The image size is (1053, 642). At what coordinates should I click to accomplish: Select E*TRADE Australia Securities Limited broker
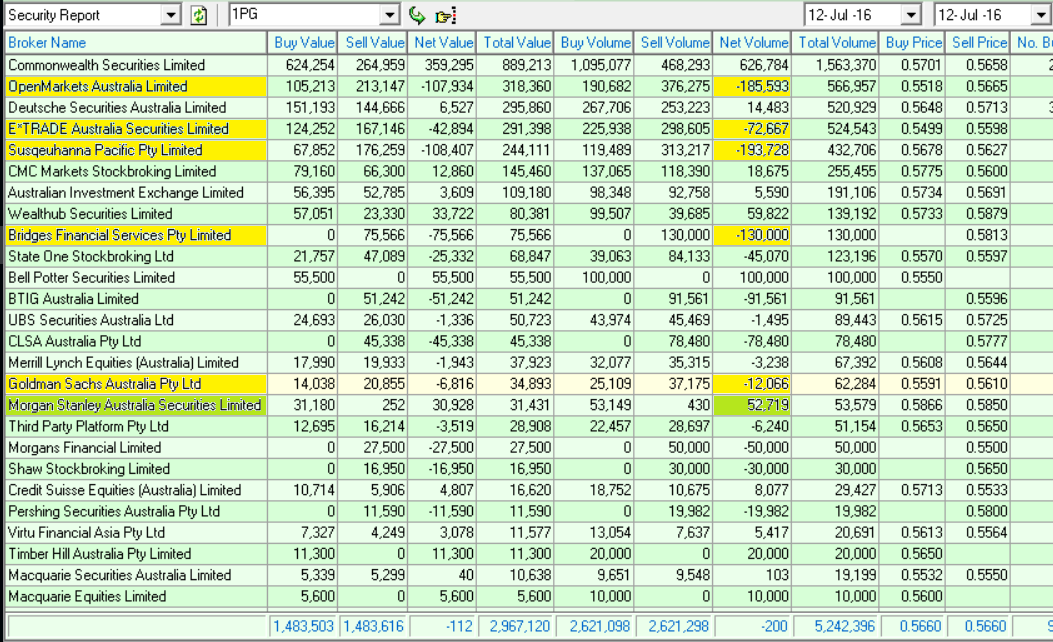click(136, 129)
